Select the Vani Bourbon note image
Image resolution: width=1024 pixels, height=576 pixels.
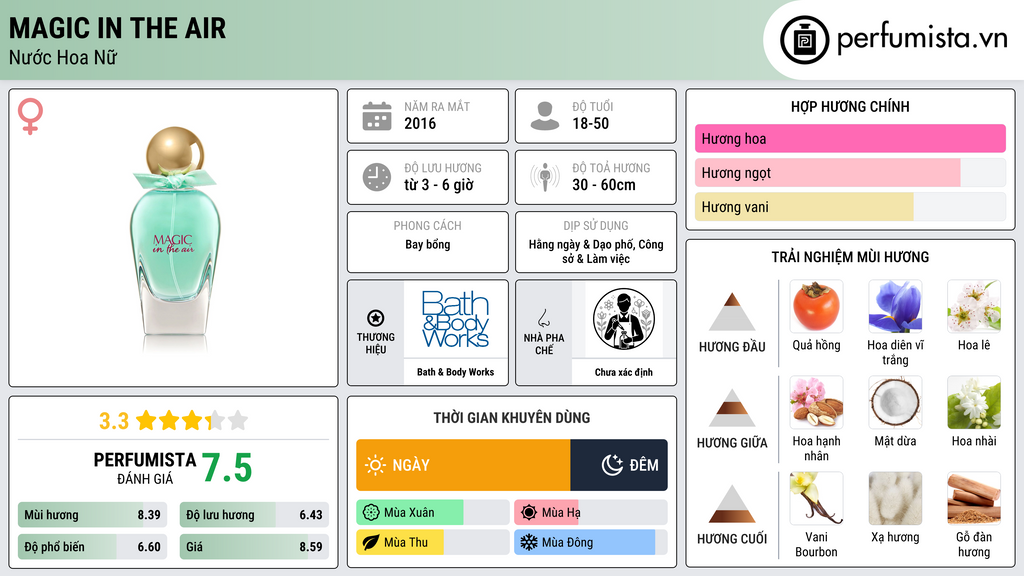pos(816,499)
